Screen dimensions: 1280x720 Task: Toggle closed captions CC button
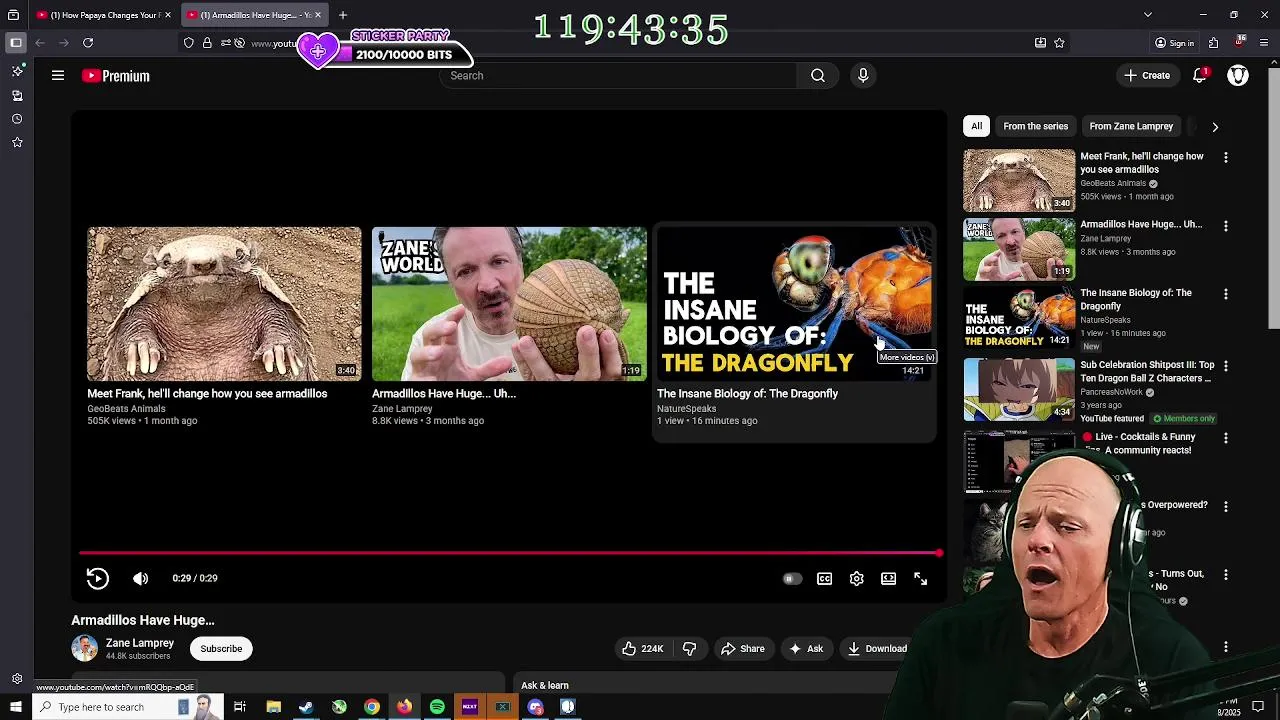coord(824,579)
